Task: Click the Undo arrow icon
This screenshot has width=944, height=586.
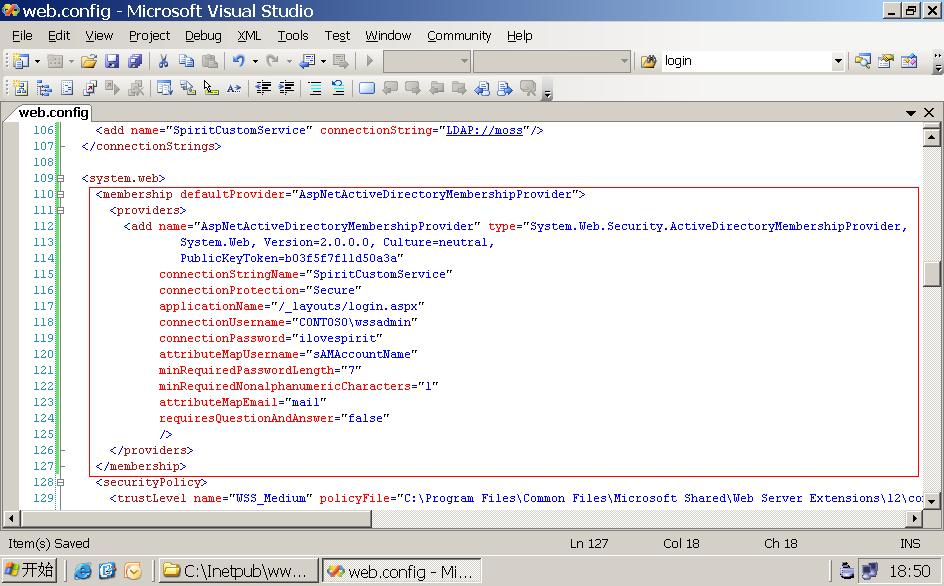Action: [x=239, y=61]
